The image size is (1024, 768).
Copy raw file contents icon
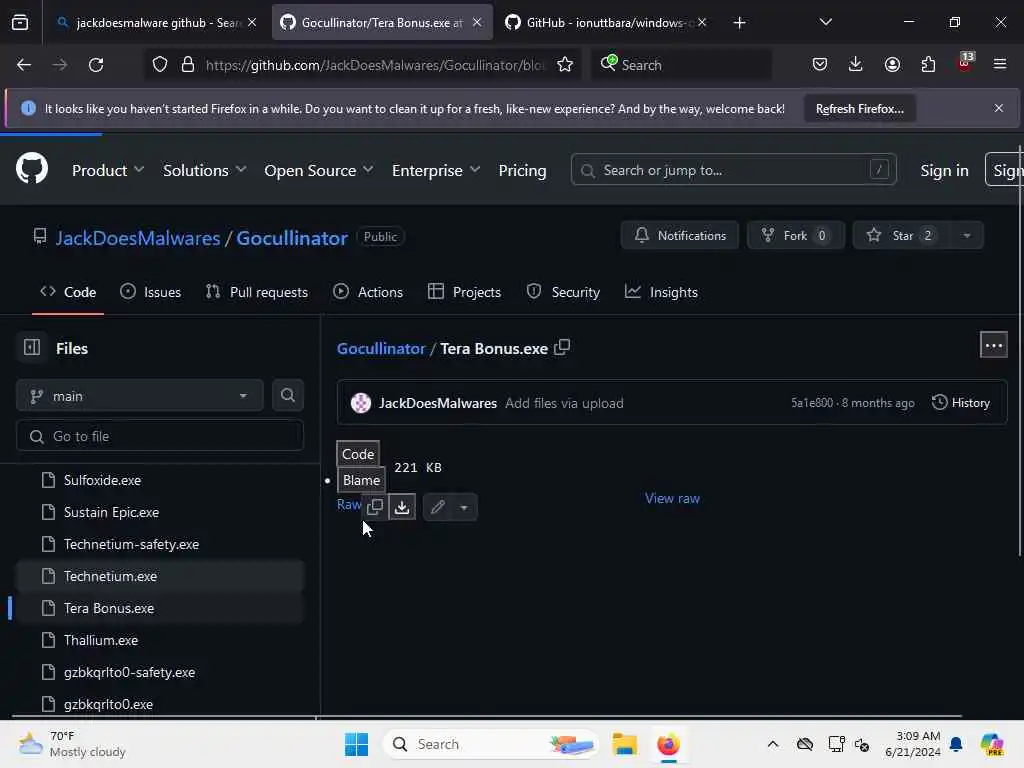click(x=375, y=507)
